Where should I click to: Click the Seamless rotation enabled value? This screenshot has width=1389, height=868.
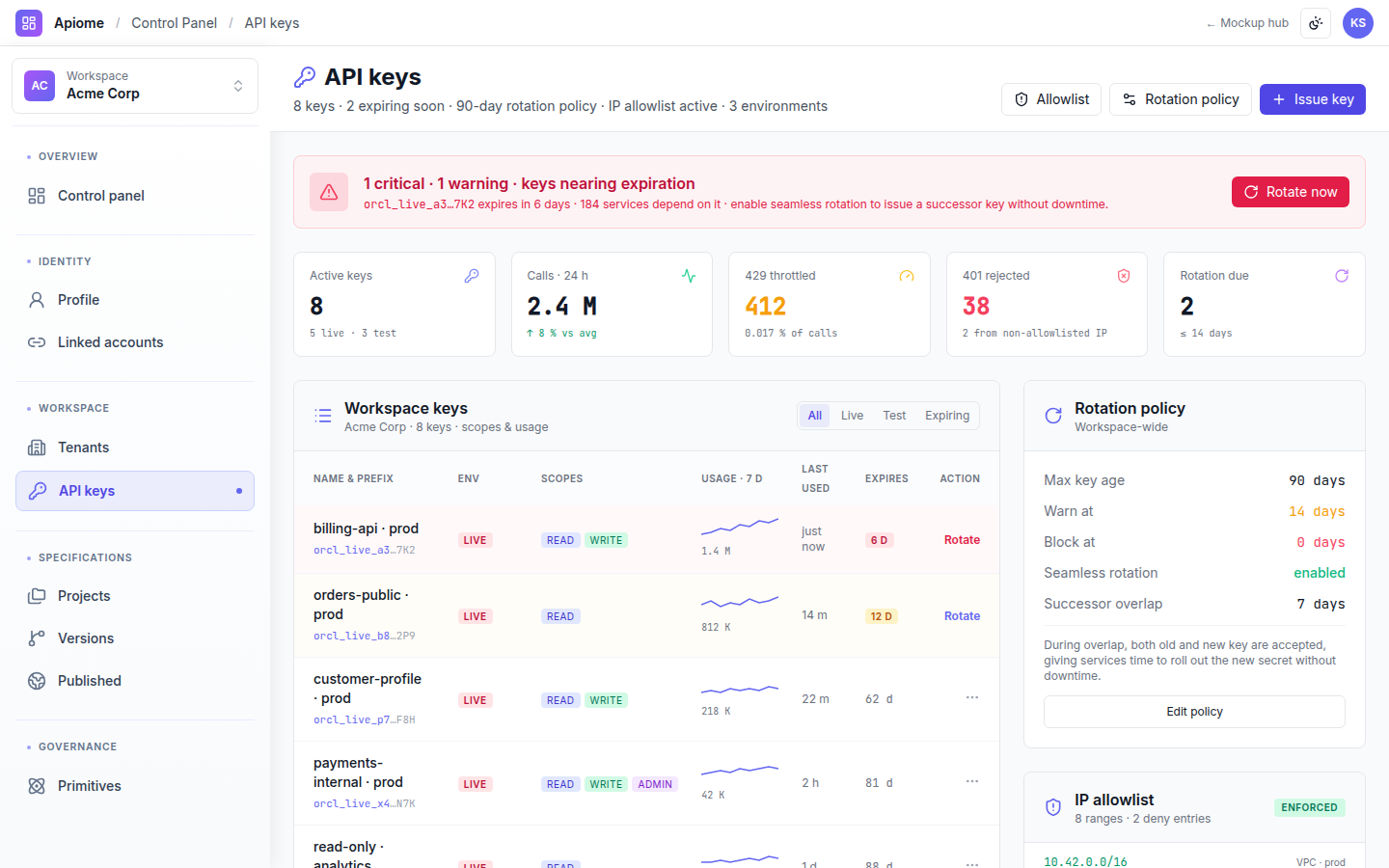click(1320, 573)
